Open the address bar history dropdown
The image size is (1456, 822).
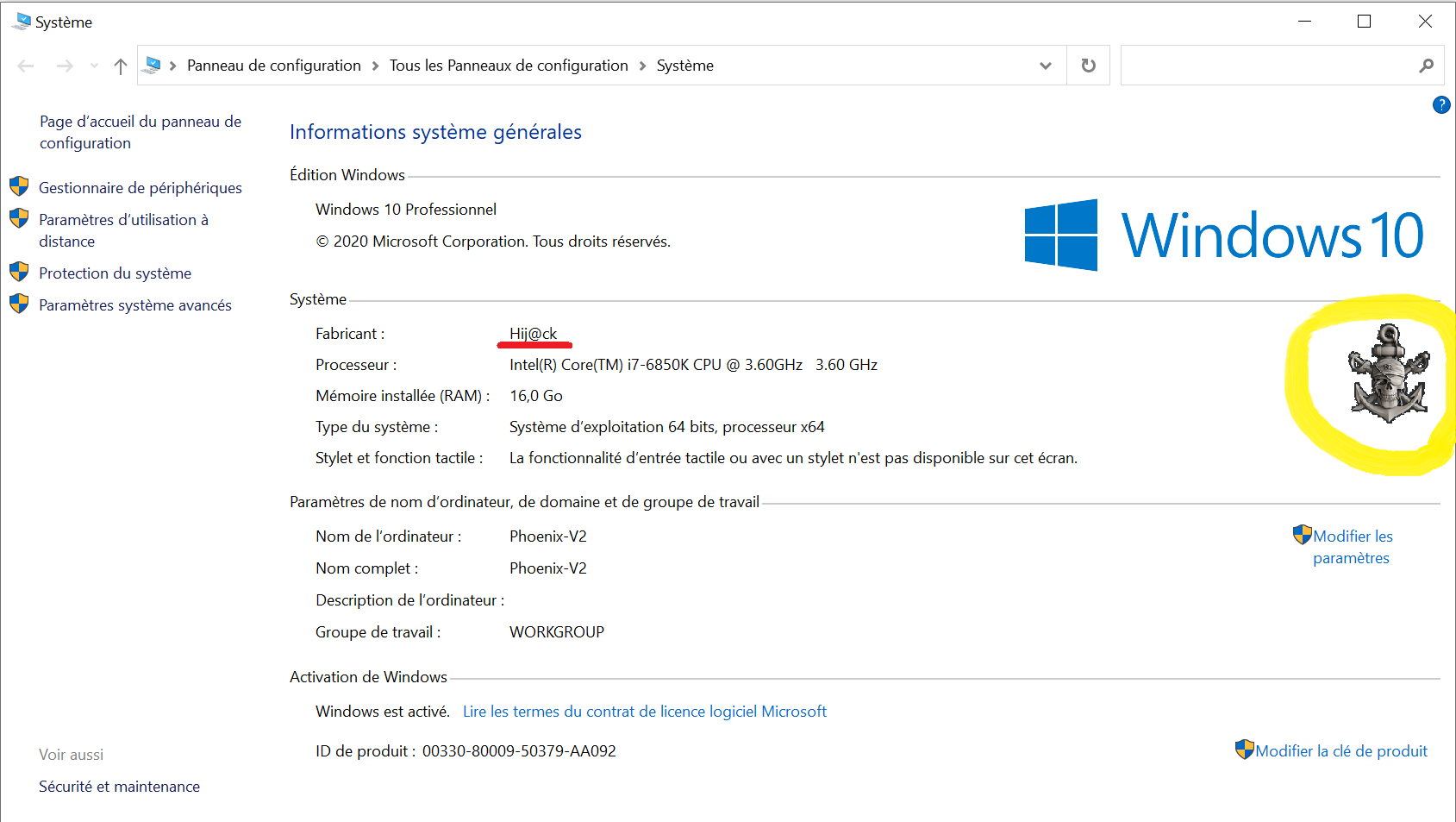1046,66
